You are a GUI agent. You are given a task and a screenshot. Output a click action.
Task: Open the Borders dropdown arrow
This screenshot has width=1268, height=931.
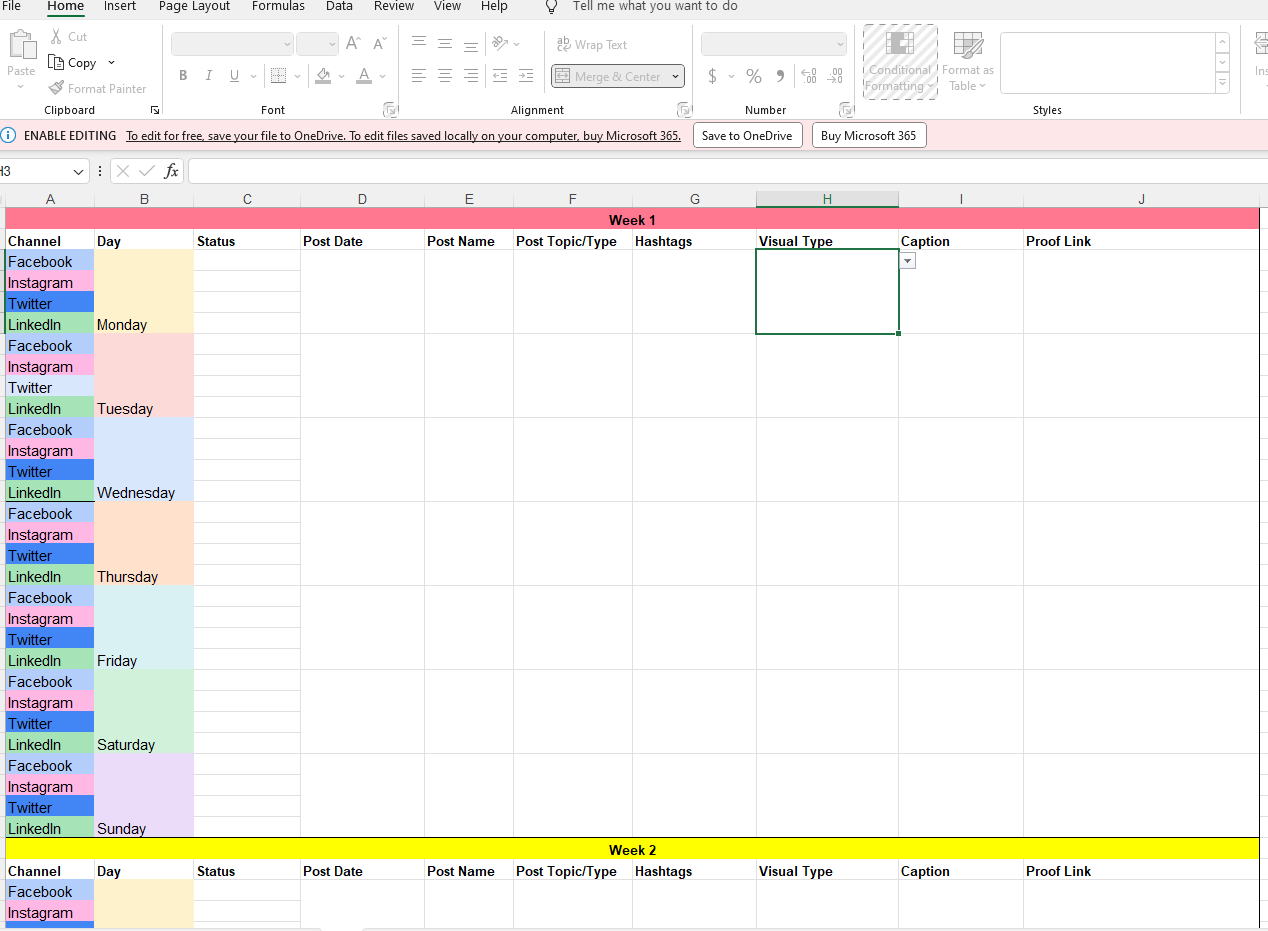coord(297,76)
